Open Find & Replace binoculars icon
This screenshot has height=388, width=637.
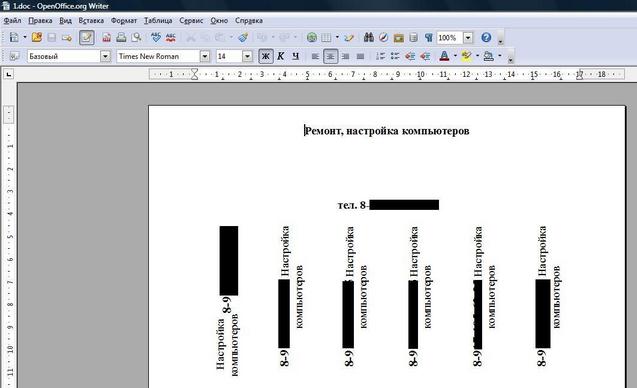(x=368, y=38)
